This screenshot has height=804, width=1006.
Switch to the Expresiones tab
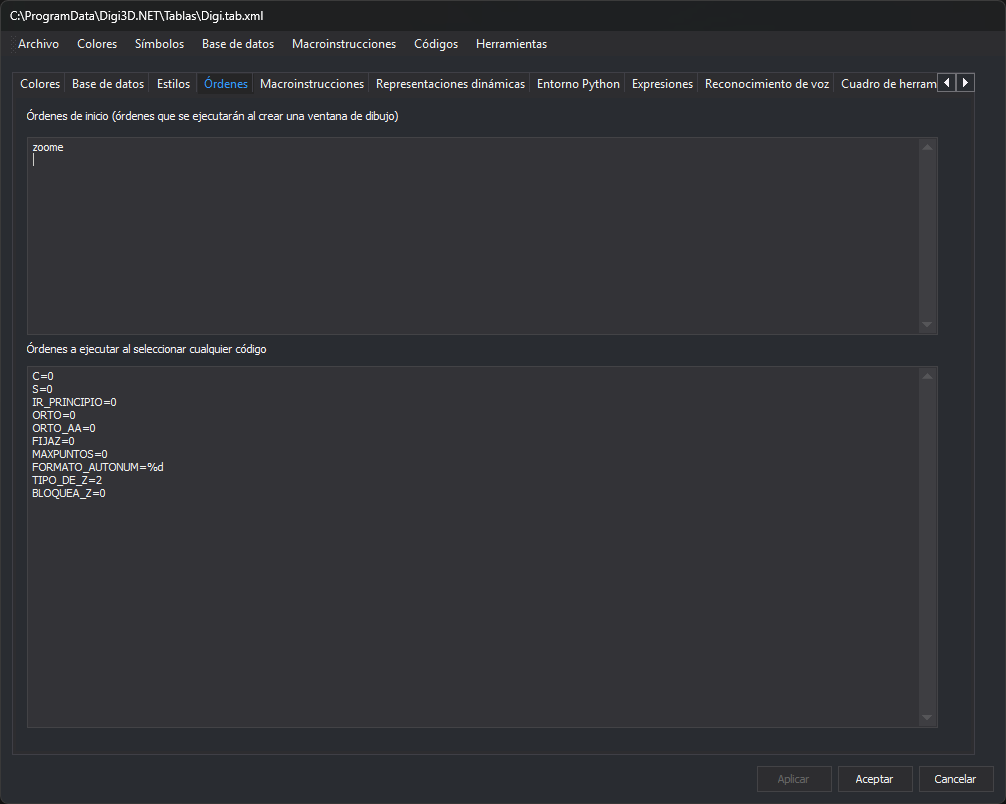click(x=662, y=84)
